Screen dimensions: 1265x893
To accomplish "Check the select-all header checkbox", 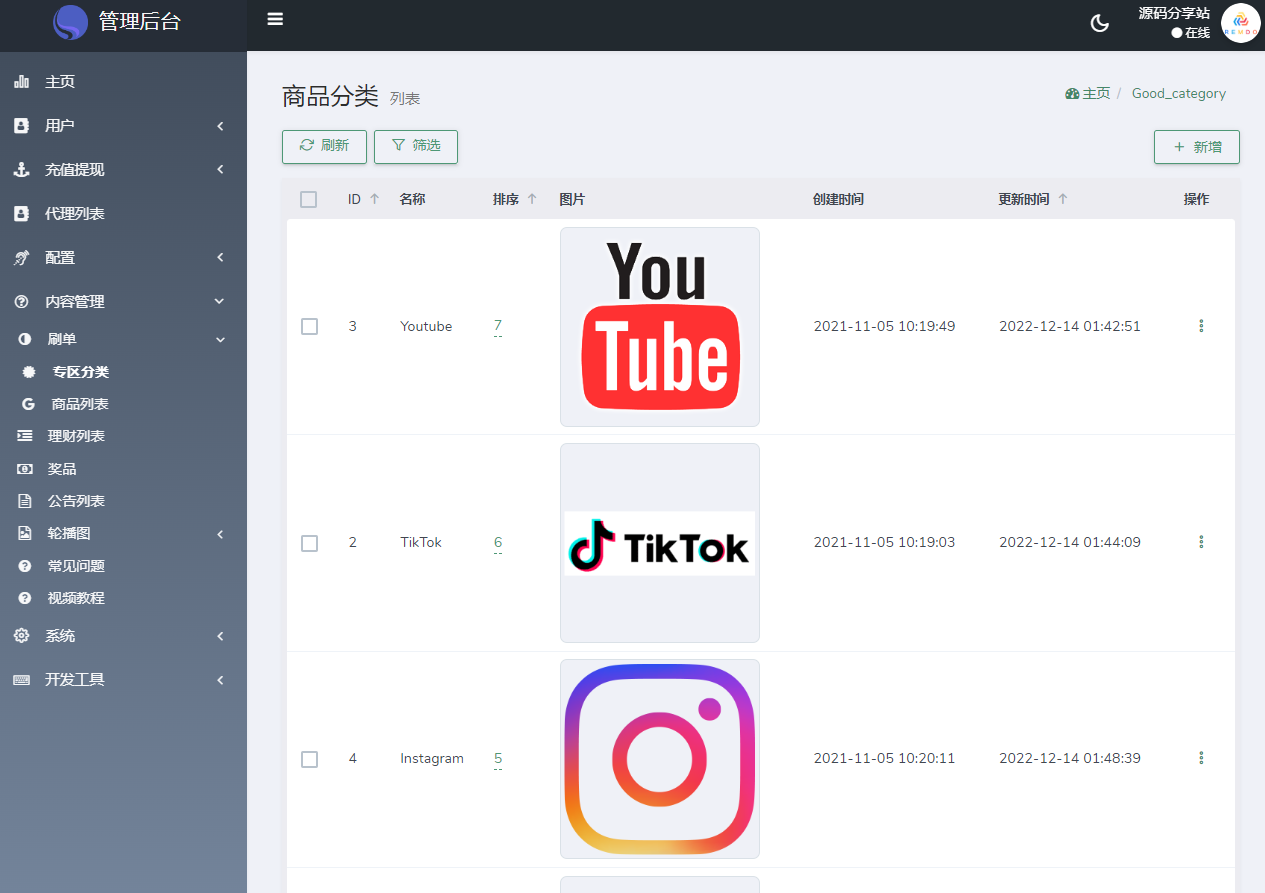I will [309, 200].
